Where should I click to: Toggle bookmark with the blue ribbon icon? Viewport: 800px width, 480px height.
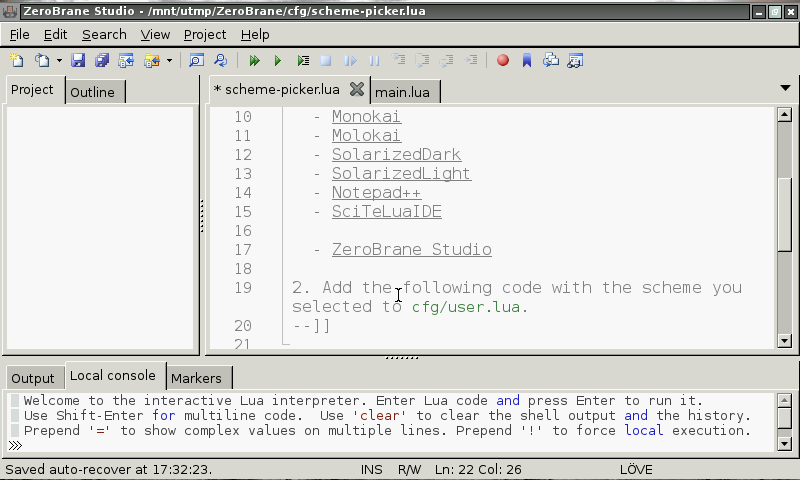[527, 60]
